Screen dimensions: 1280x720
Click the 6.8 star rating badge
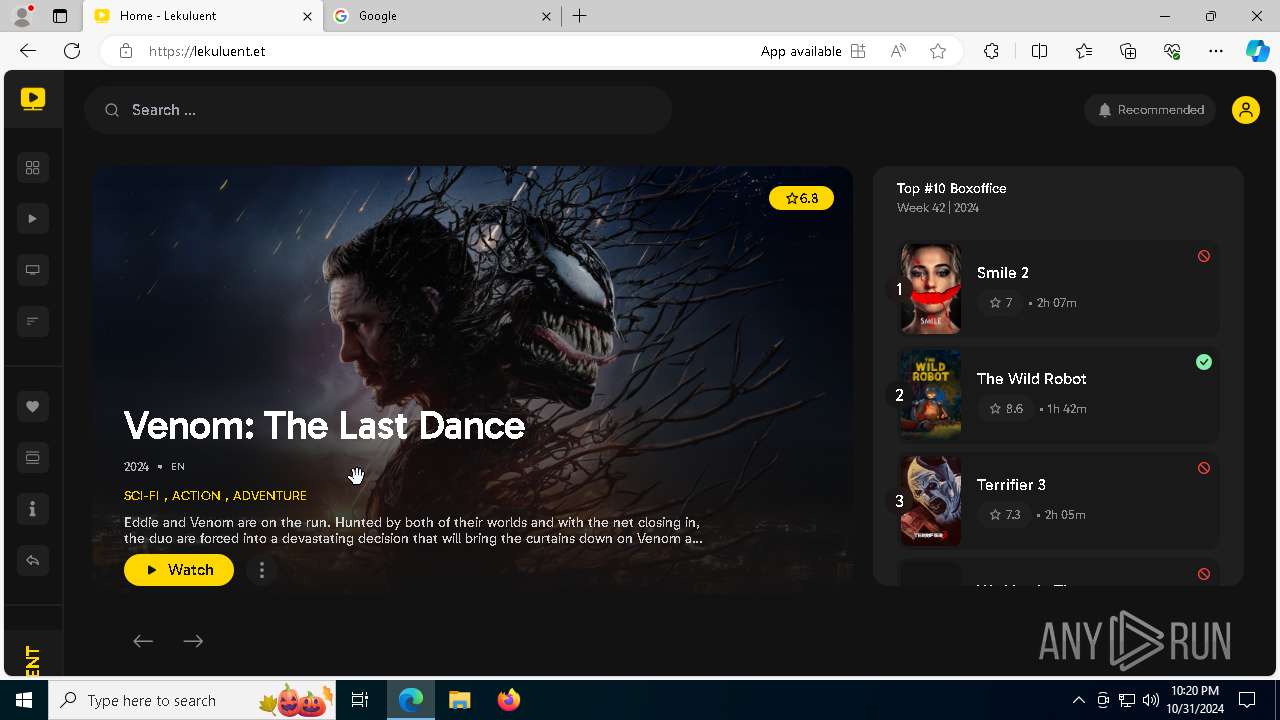click(801, 198)
